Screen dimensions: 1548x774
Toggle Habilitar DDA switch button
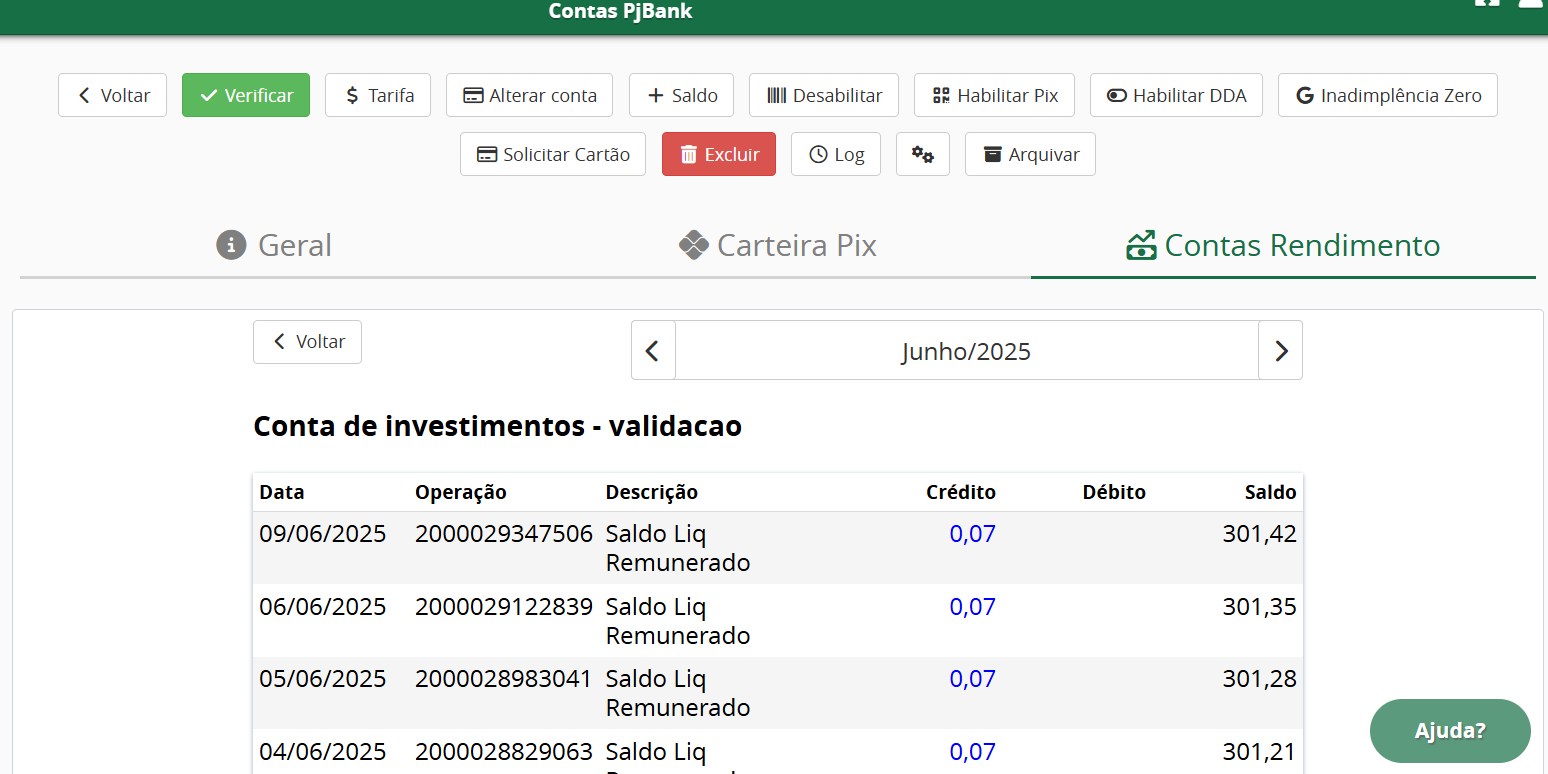1175,96
